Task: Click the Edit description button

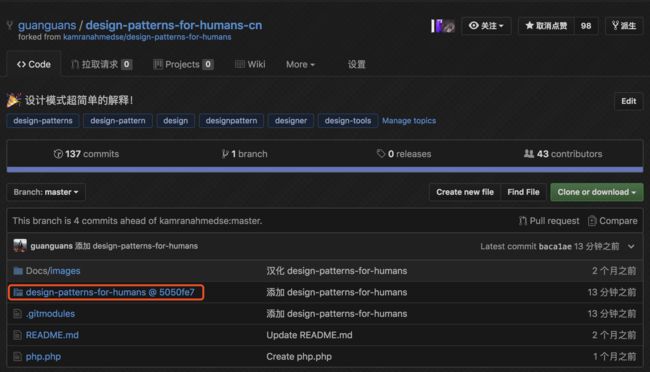Action: coord(628,101)
